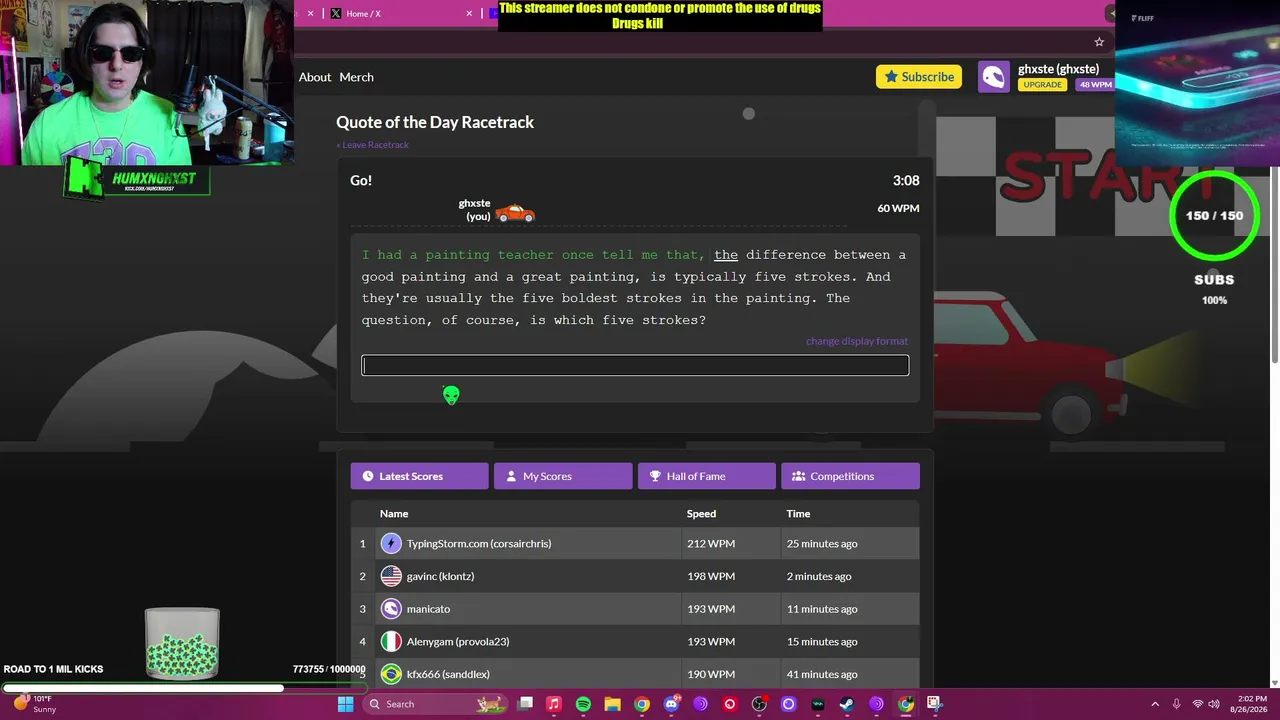
Task: Open the About page
Action: point(315,77)
